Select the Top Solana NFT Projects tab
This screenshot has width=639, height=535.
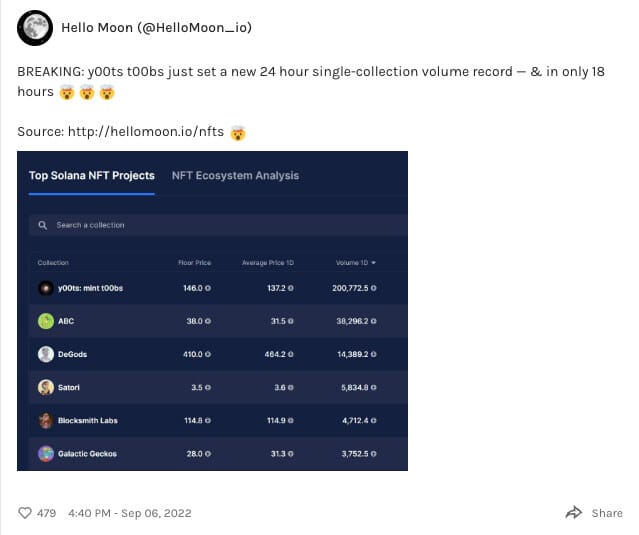tap(92, 175)
